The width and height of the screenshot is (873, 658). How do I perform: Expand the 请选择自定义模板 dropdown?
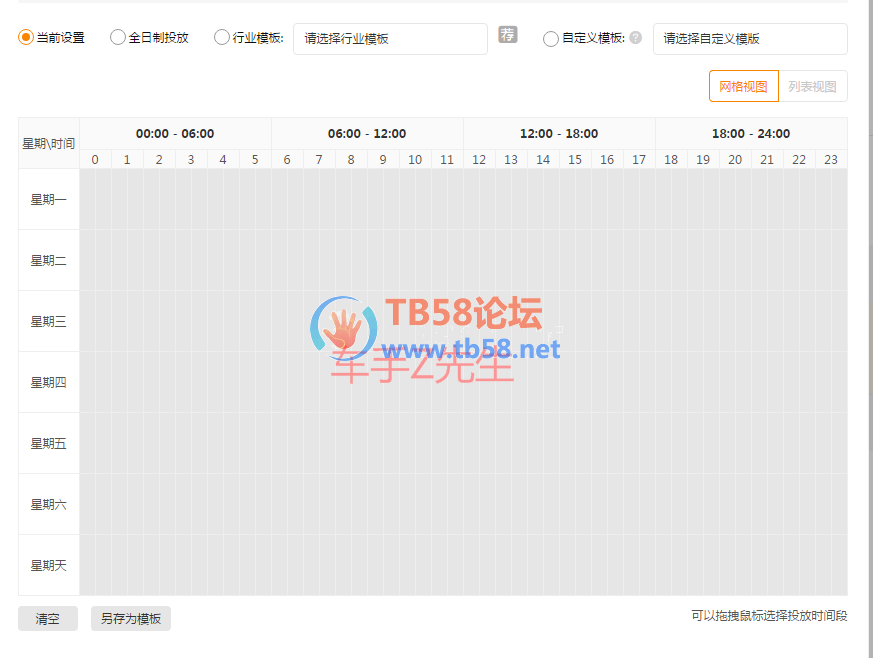749,39
